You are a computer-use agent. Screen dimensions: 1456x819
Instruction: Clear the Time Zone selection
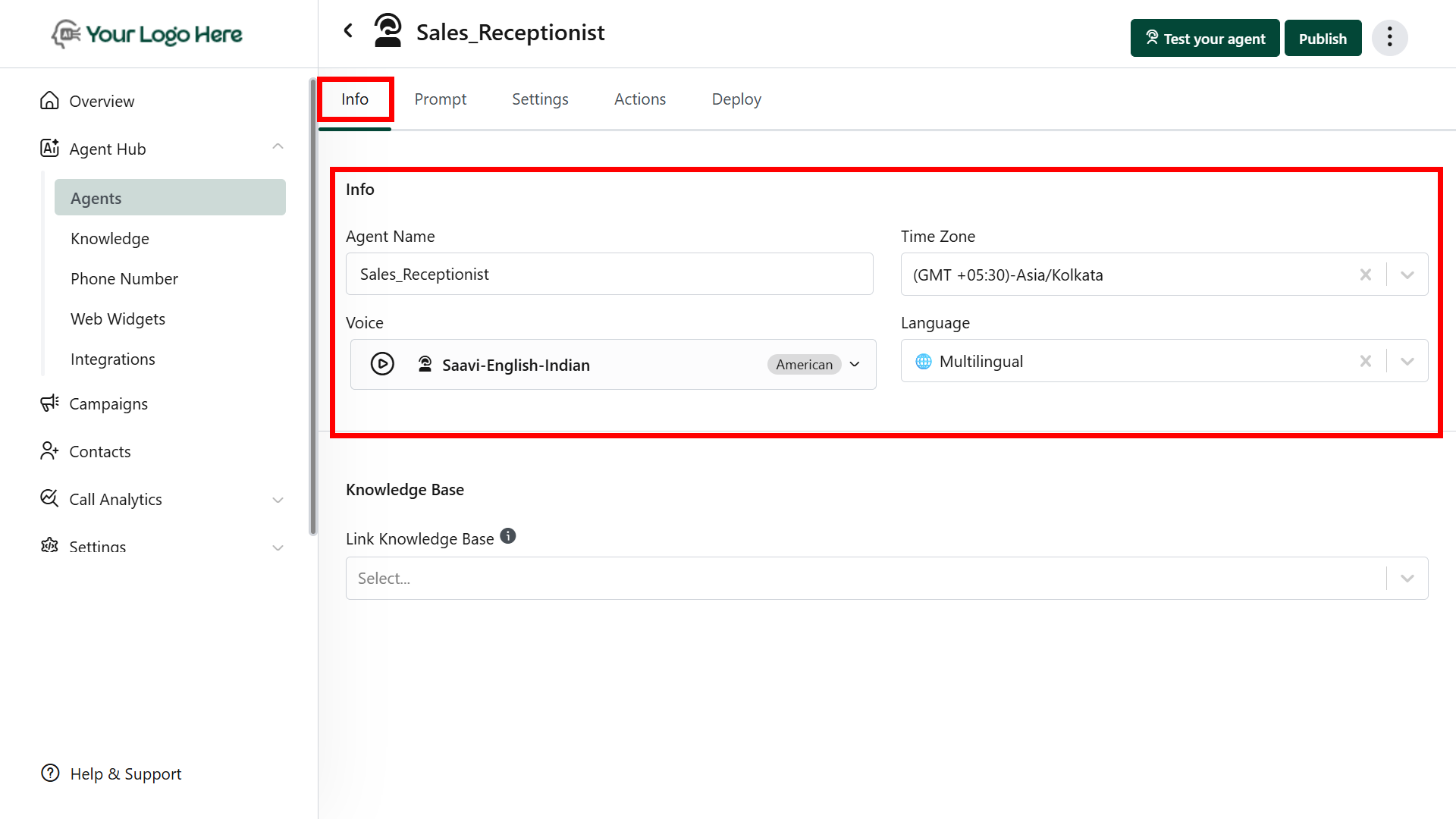pyautogui.click(x=1365, y=275)
